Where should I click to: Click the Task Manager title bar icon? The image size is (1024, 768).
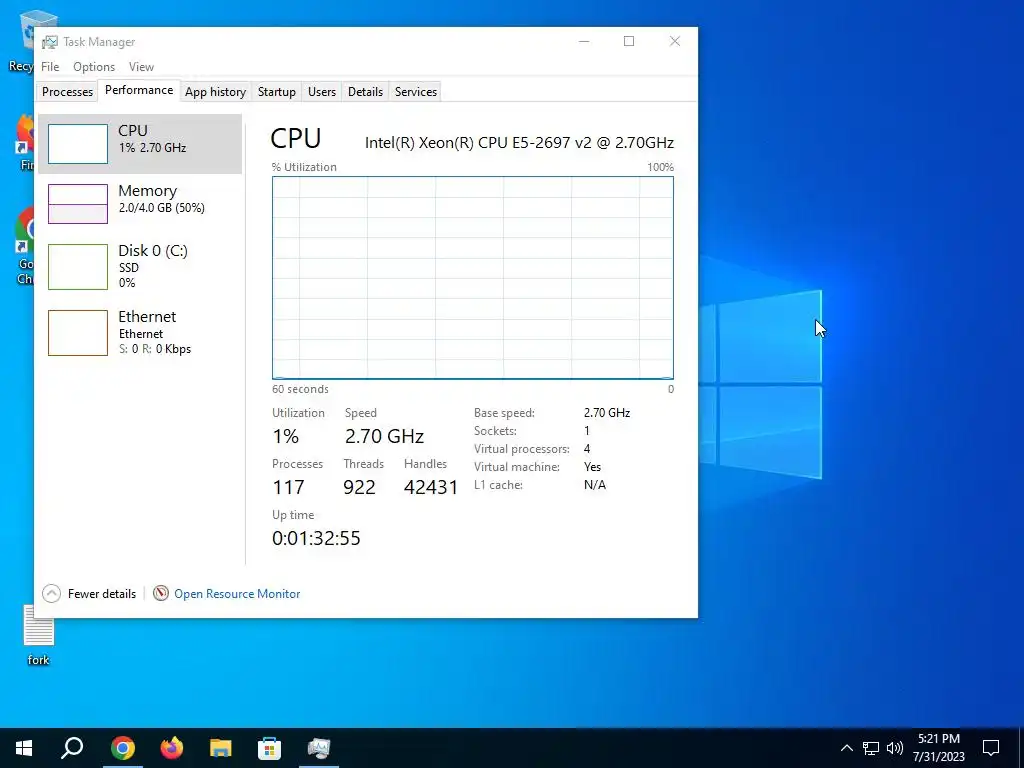[x=50, y=42]
